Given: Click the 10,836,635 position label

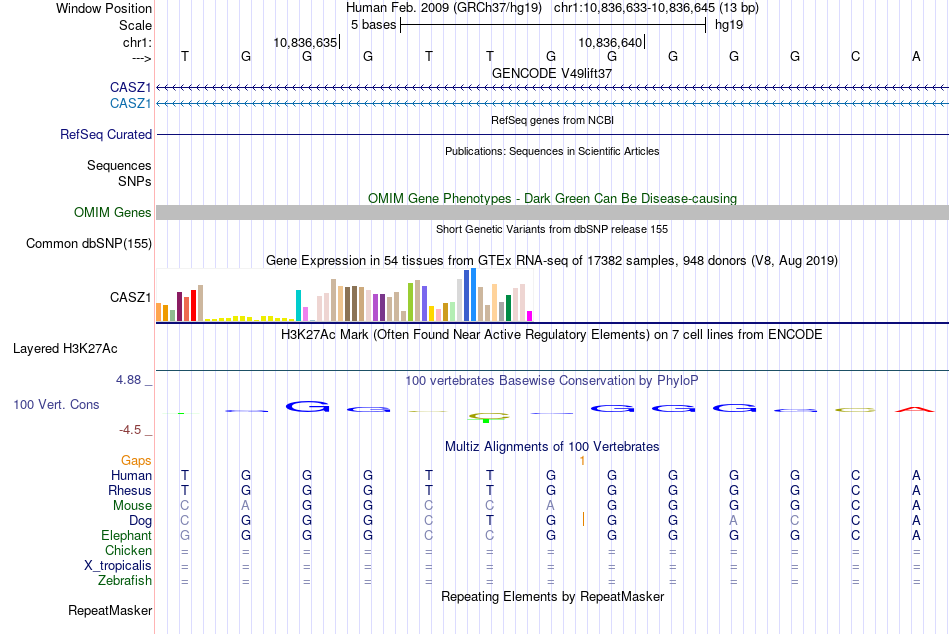Looking at the screenshot, I should pos(305,42).
